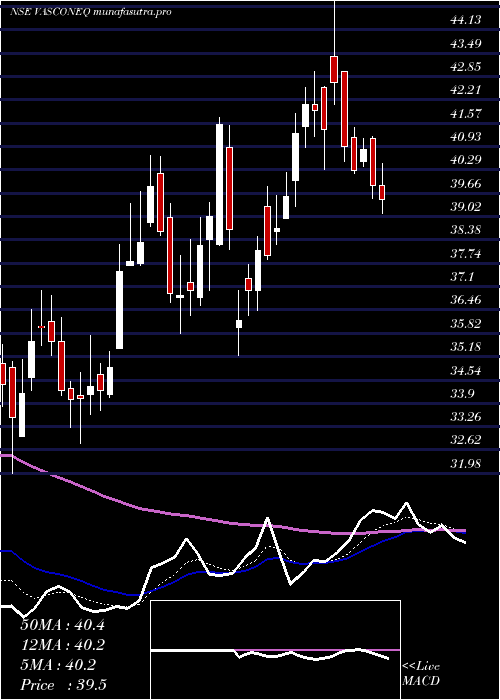Click inside the Live MACD inset chart
This screenshot has width=500, height=700.
275,650
